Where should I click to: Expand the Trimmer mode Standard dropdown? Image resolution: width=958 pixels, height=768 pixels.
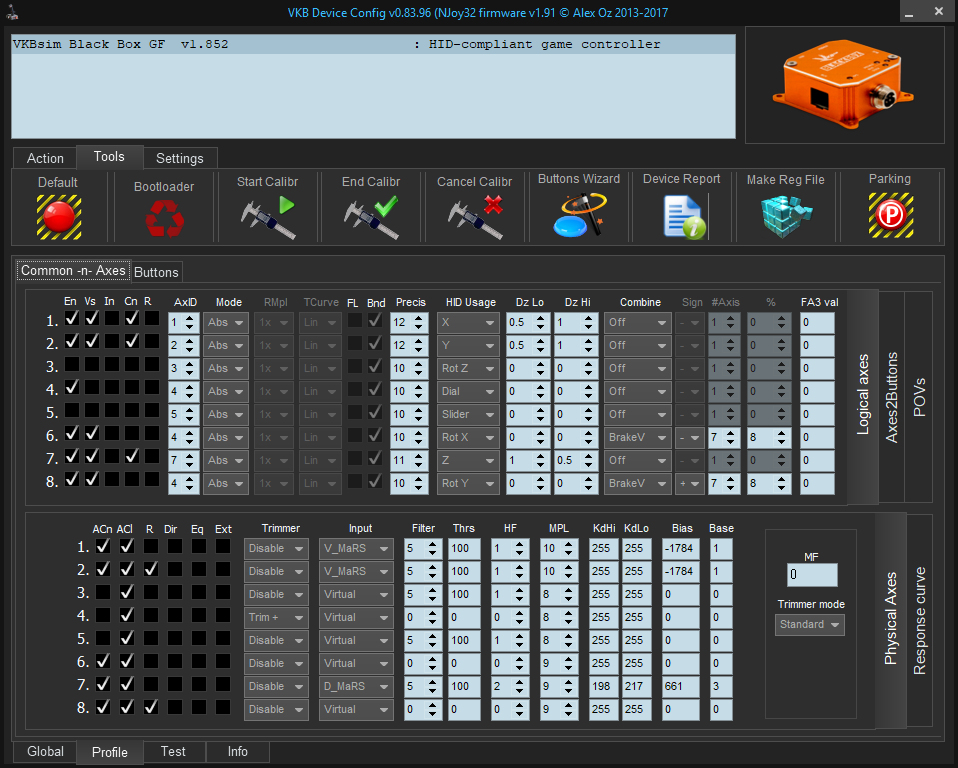[810, 625]
